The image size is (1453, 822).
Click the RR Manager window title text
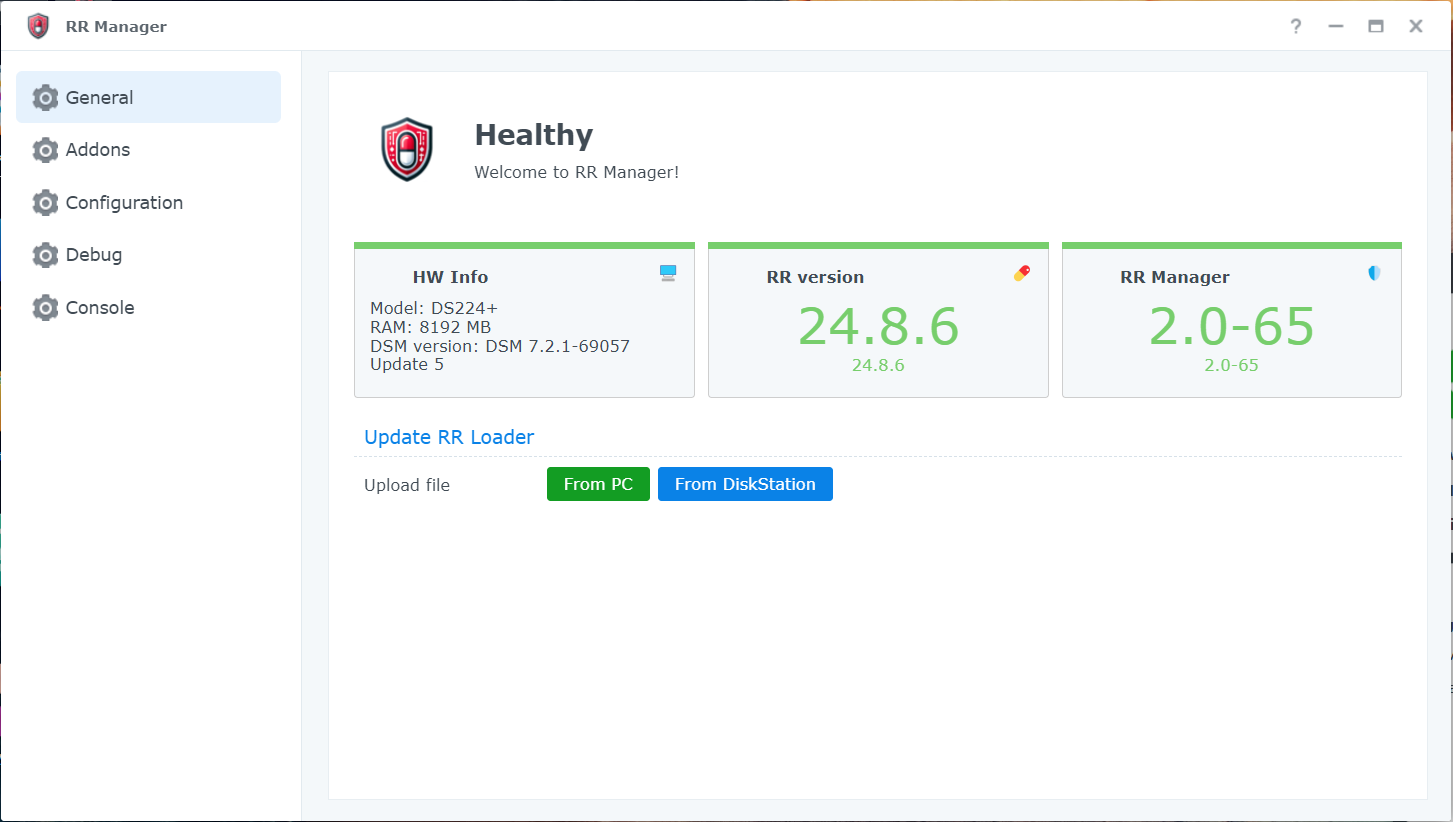click(116, 27)
